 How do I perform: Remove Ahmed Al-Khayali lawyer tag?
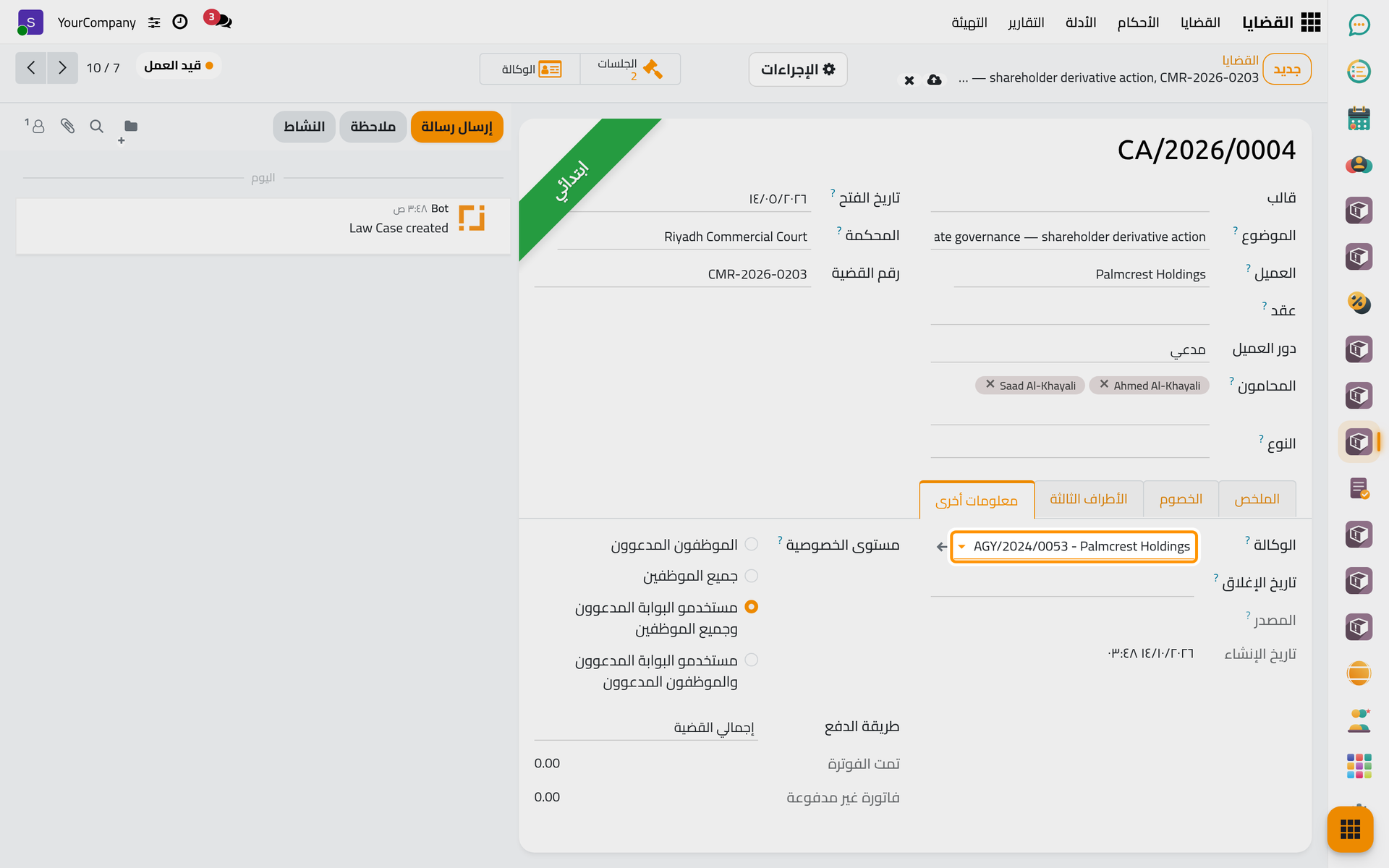point(1104,385)
